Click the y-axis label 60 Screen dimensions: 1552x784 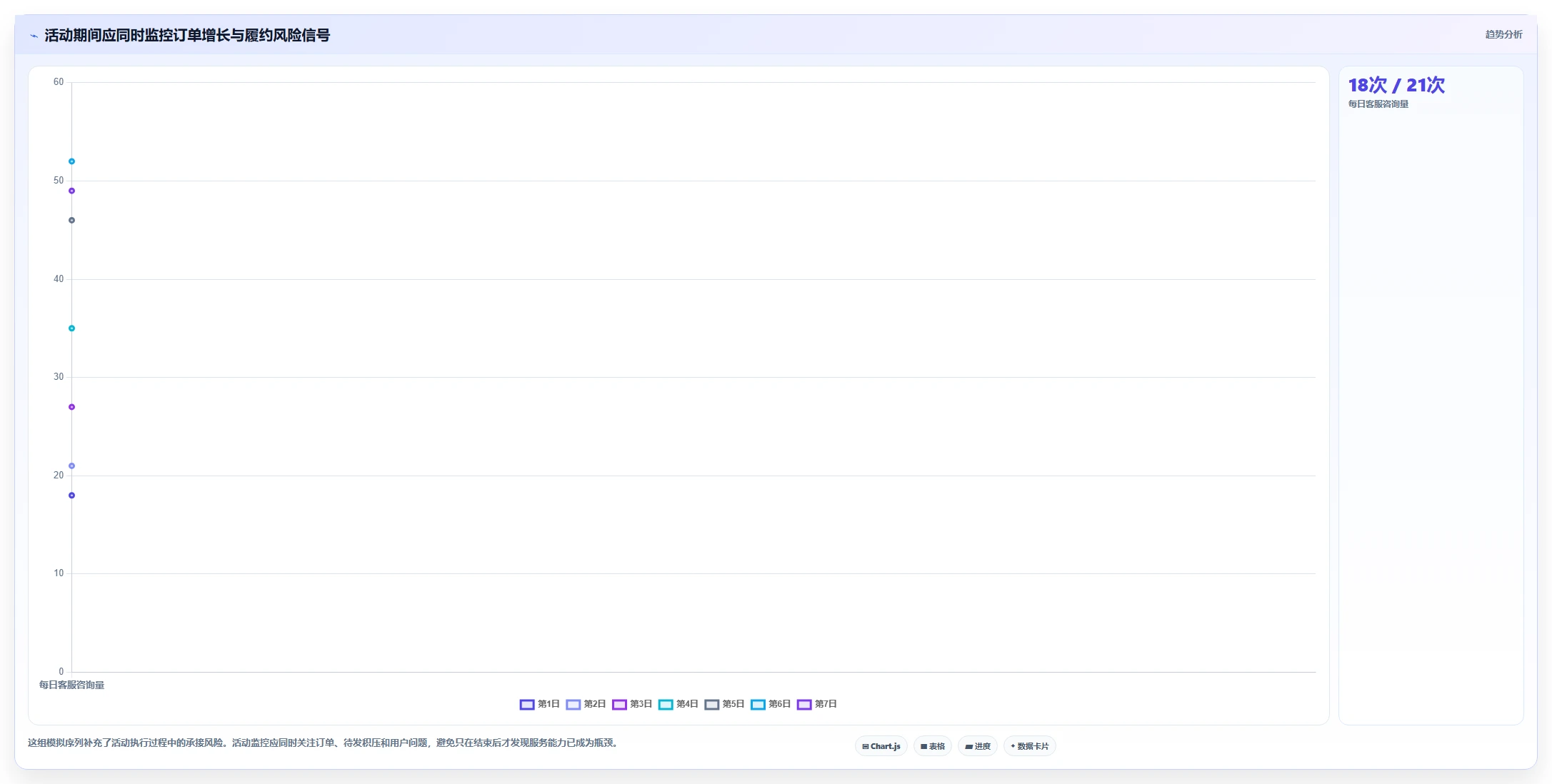tap(59, 82)
